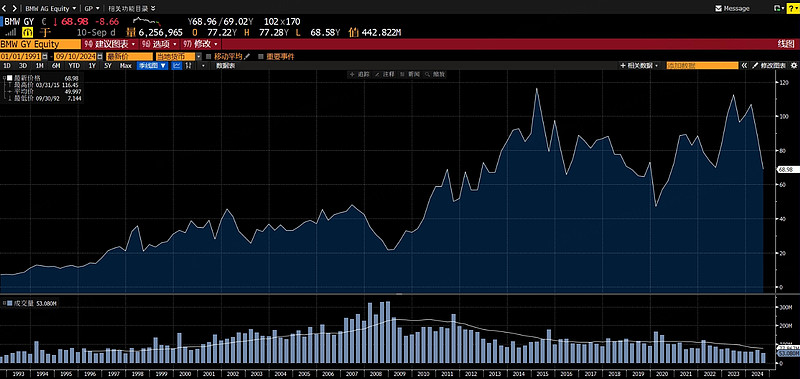Select the 5Y range tab
Screen dimensions: 800x379
click(x=108, y=65)
